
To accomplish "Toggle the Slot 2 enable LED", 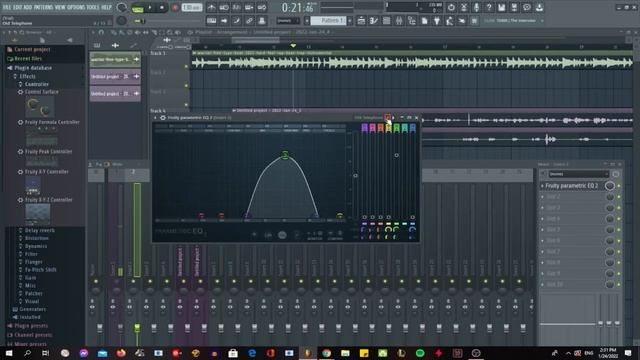I will pos(619,197).
